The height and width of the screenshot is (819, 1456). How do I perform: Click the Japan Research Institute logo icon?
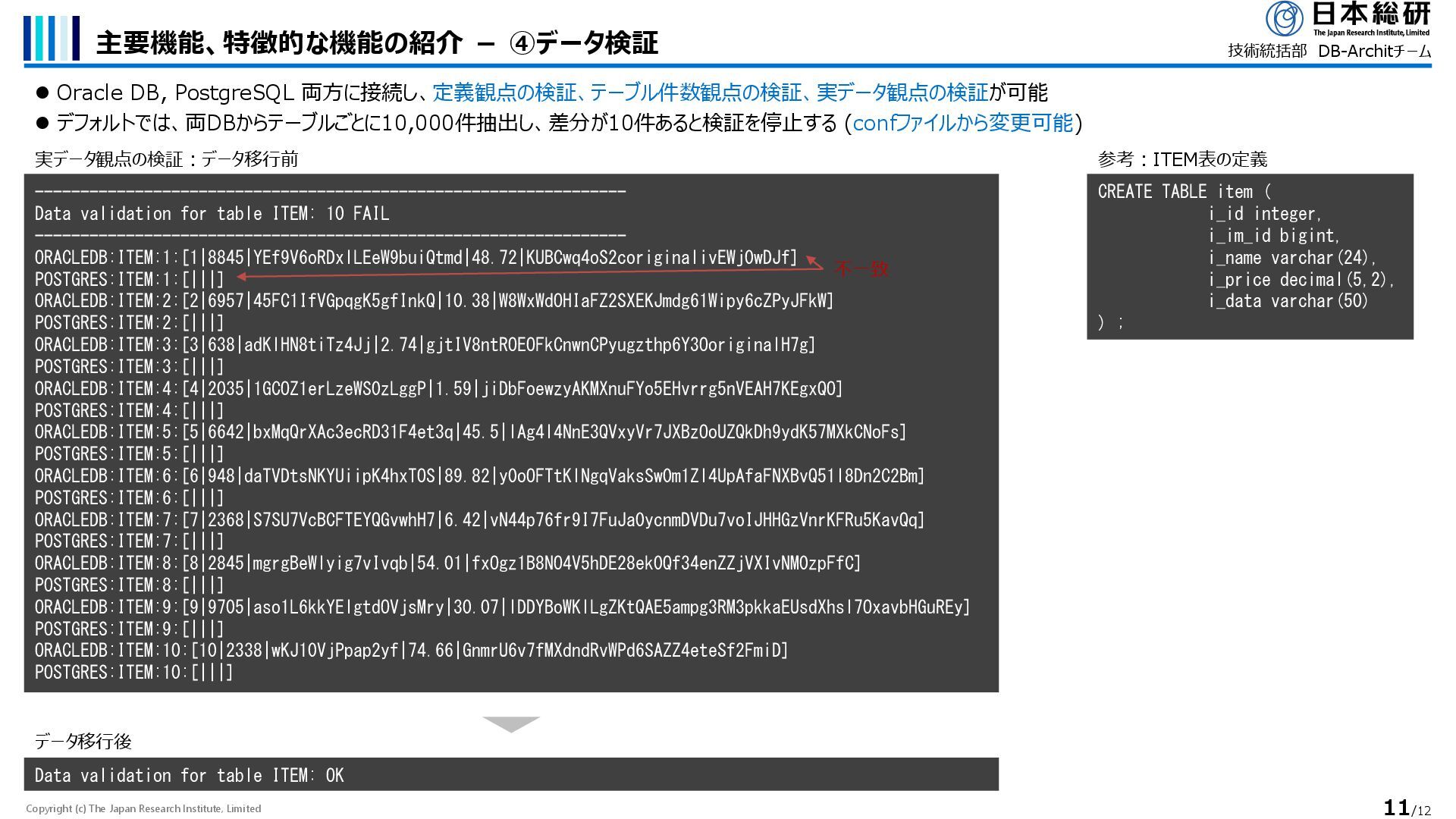click(x=1285, y=18)
